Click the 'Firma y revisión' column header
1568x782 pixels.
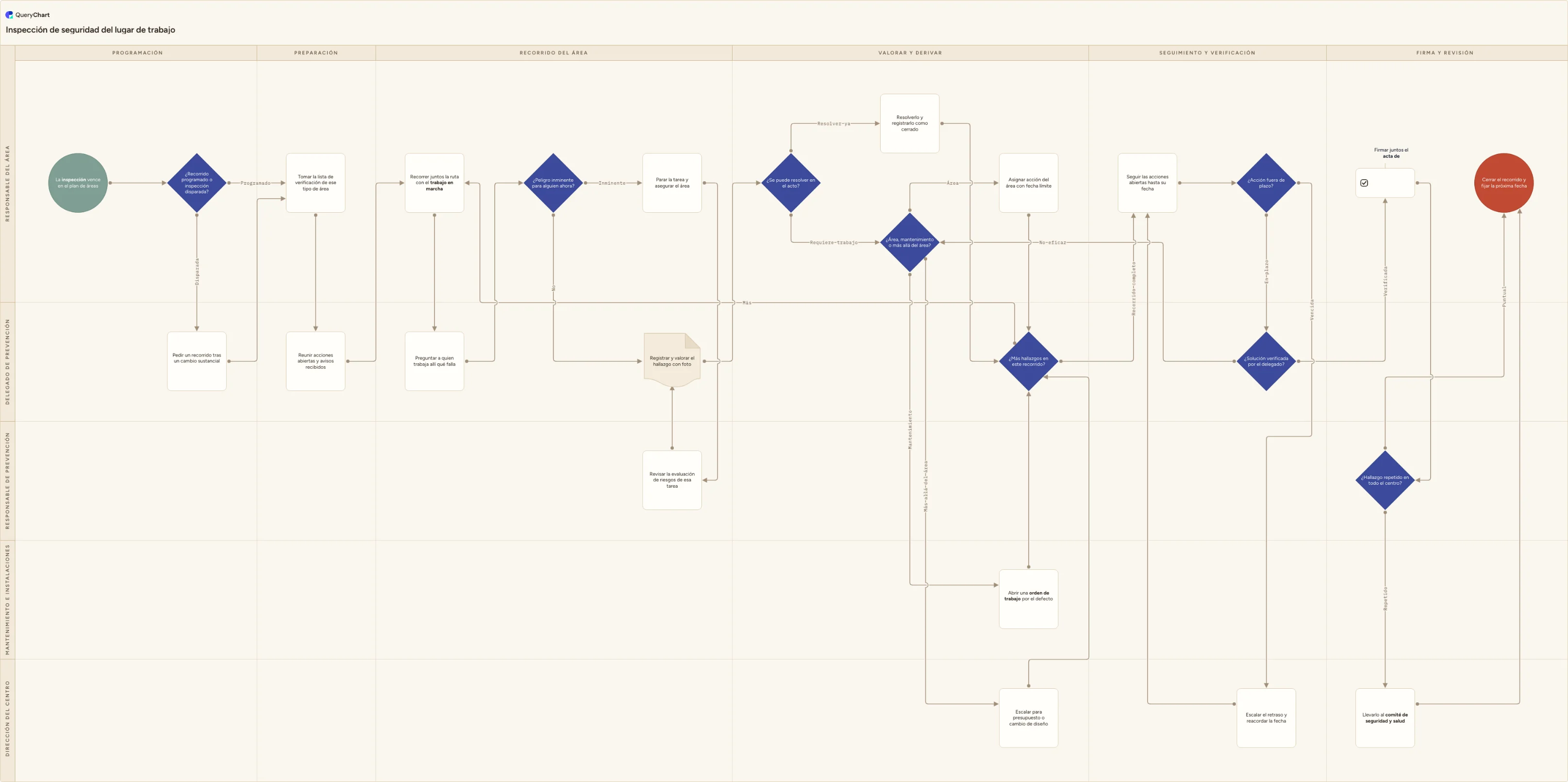tap(1446, 53)
